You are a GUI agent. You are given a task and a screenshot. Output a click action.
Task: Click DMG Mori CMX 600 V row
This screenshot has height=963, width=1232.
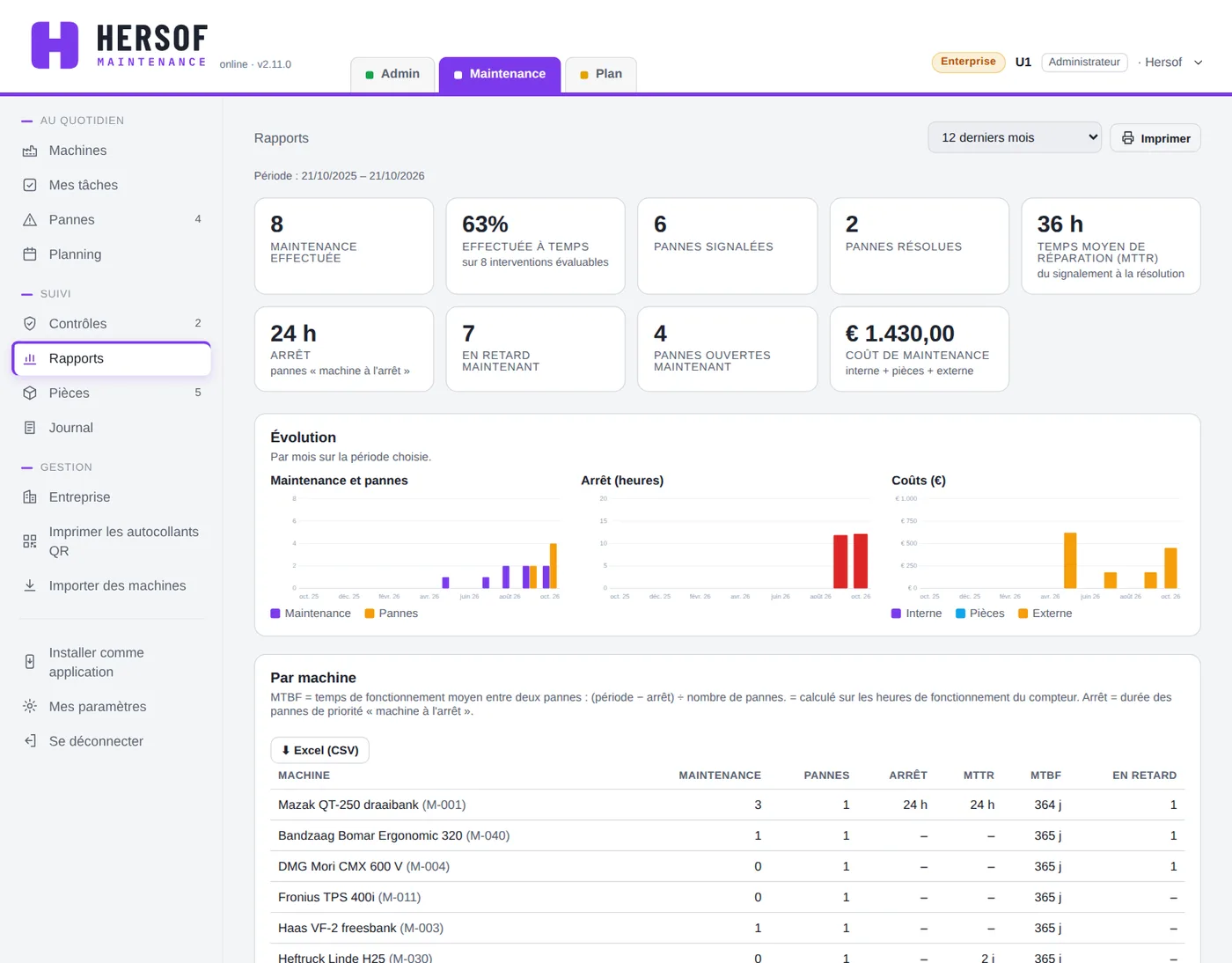pyautogui.click(x=728, y=866)
